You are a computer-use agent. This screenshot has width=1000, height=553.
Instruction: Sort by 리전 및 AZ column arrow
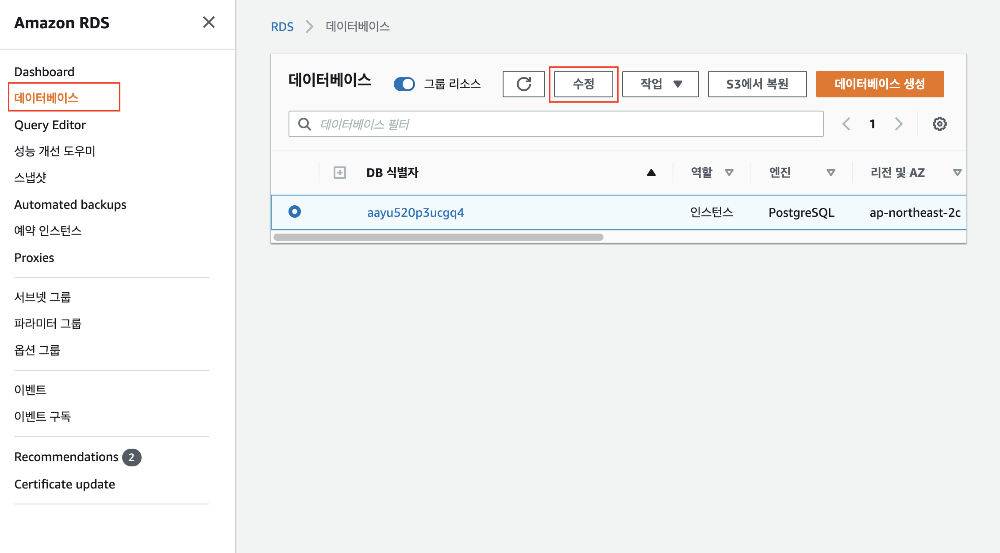[957, 173]
